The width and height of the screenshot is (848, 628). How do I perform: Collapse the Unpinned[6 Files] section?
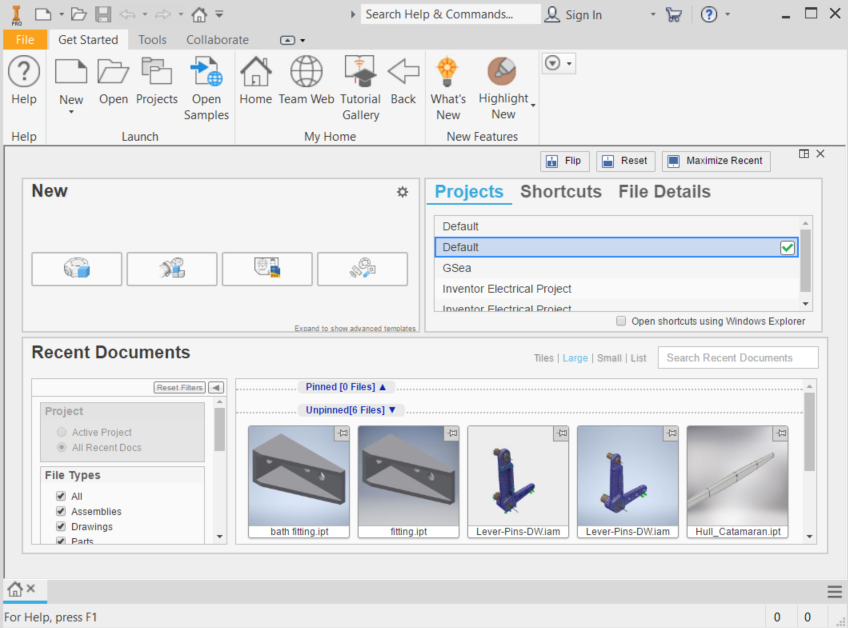pos(392,411)
